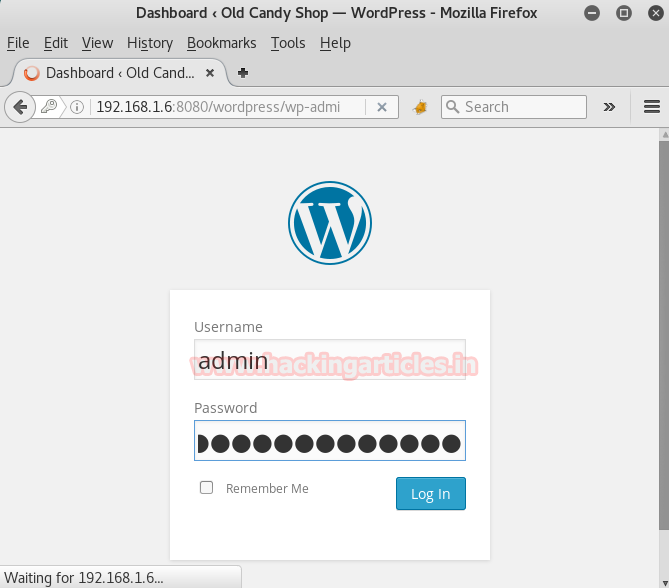Click the Password label
This screenshot has height=588, width=669.
point(225,408)
